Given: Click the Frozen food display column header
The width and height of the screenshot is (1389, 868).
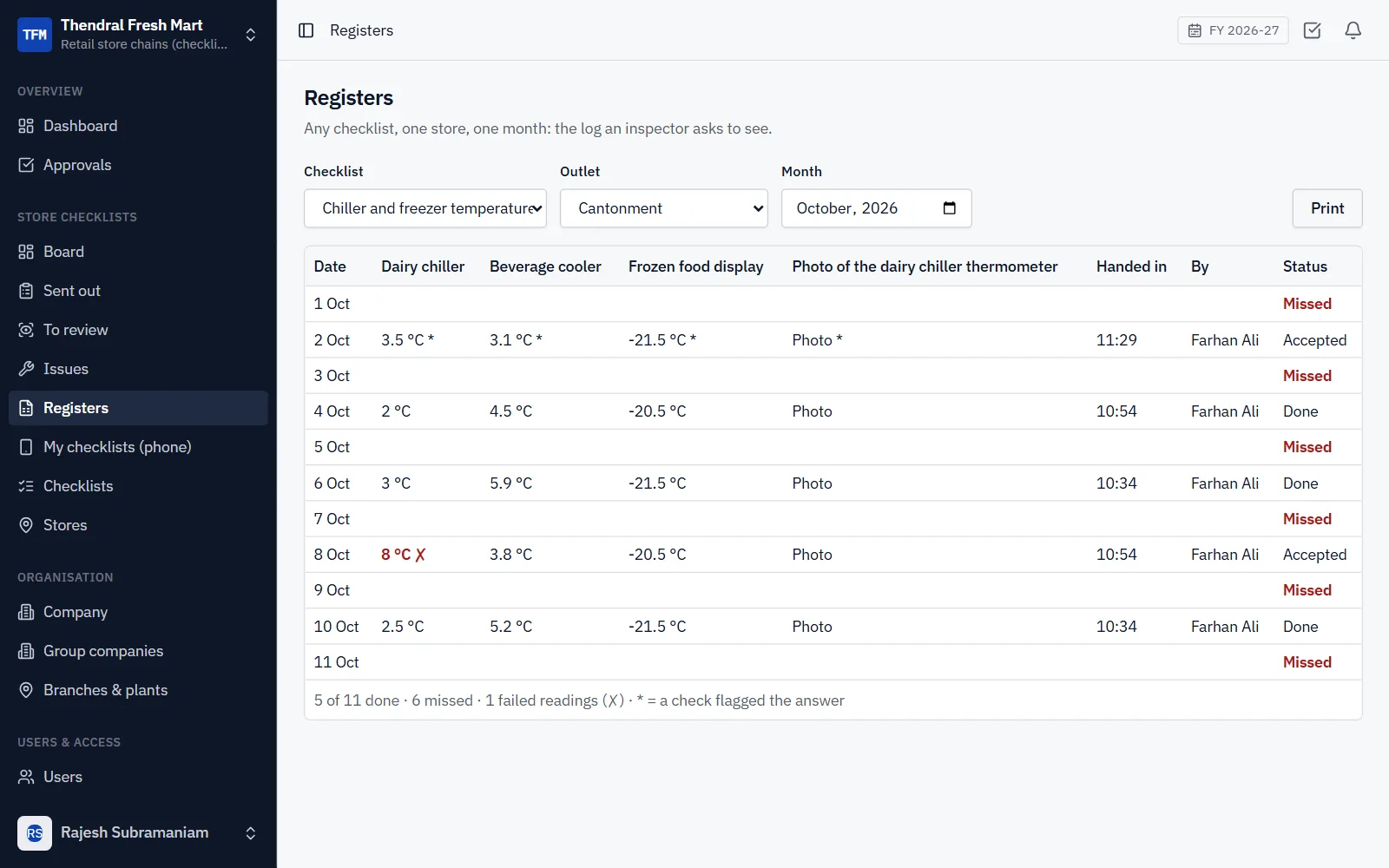Looking at the screenshot, I should (x=695, y=266).
